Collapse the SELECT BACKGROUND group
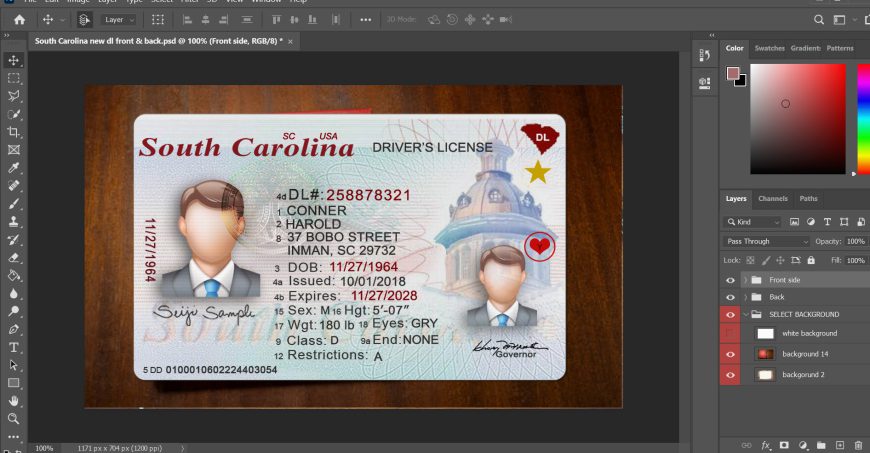This screenshot has width=870, height=453. pyautogui.click(x=746, y=315)
